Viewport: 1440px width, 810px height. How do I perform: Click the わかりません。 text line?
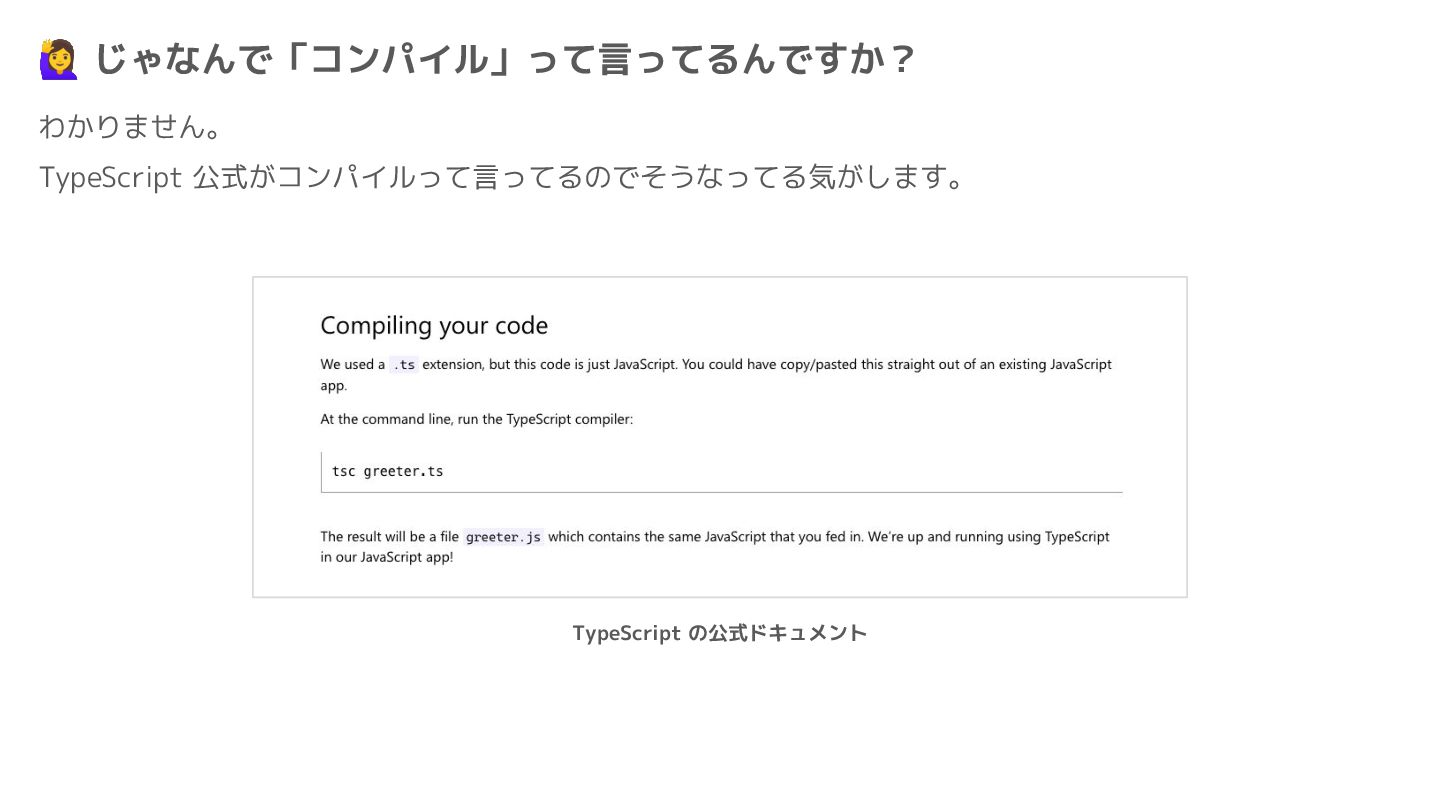coord(130,127)
